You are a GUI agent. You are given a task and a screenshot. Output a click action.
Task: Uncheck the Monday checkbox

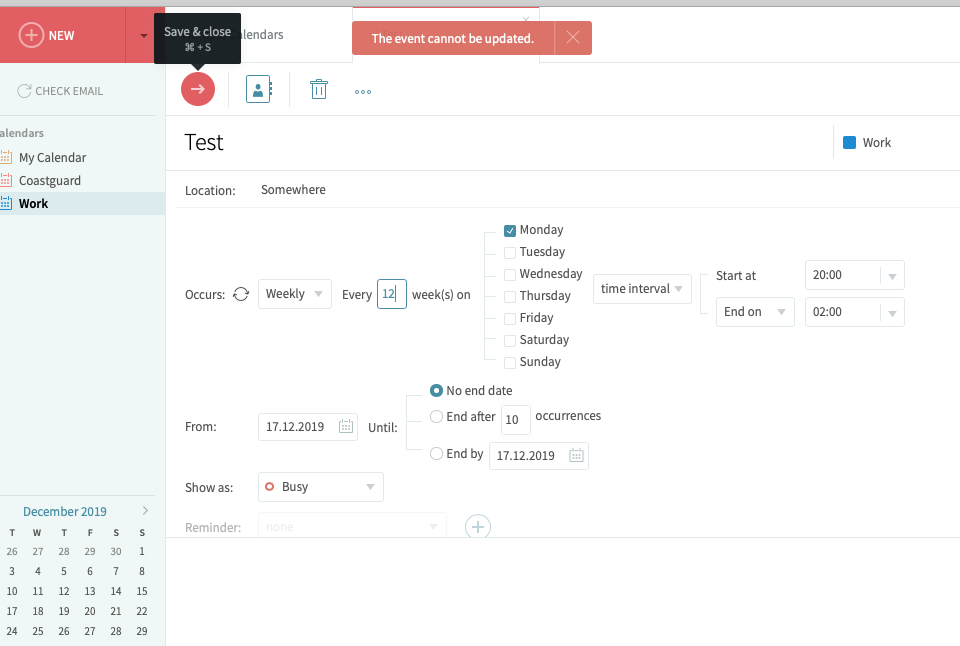pyautogui.click(x=509, y=231)
